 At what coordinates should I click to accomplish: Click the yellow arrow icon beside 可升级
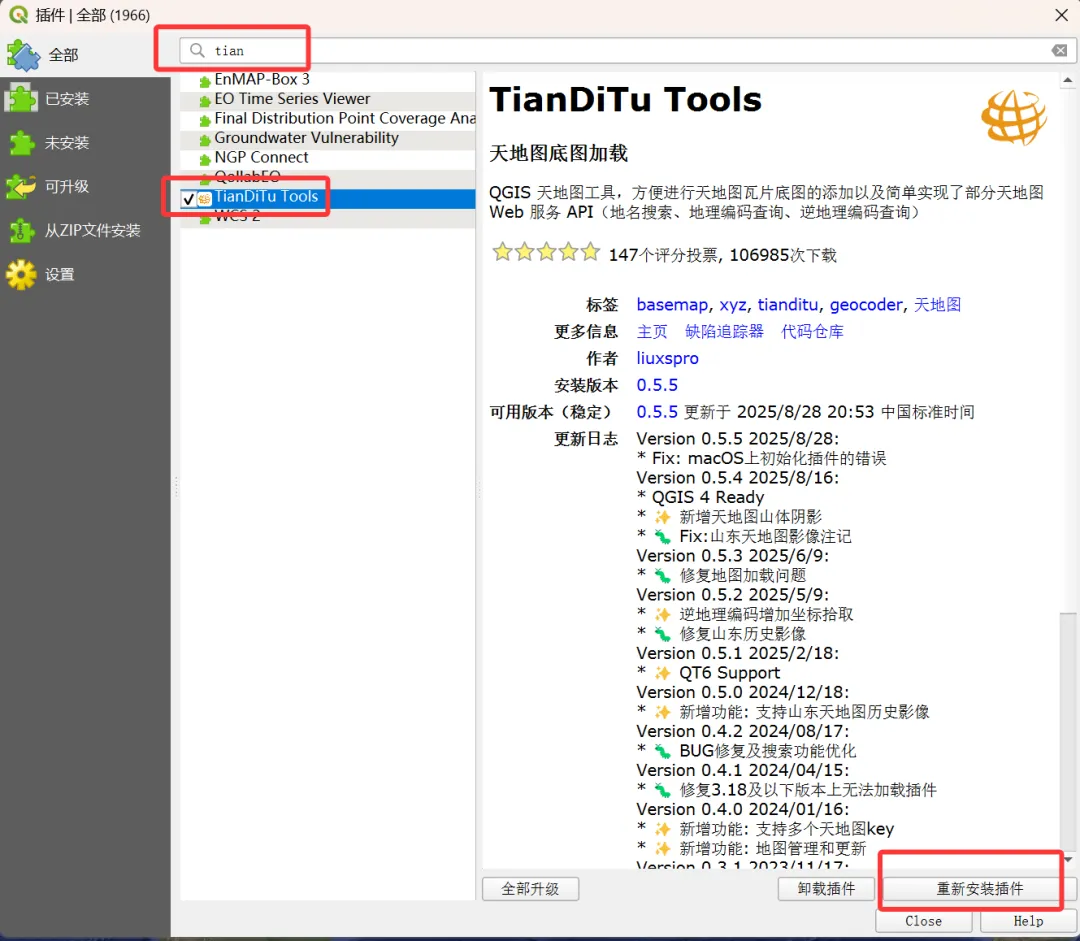tap(21, 187)
